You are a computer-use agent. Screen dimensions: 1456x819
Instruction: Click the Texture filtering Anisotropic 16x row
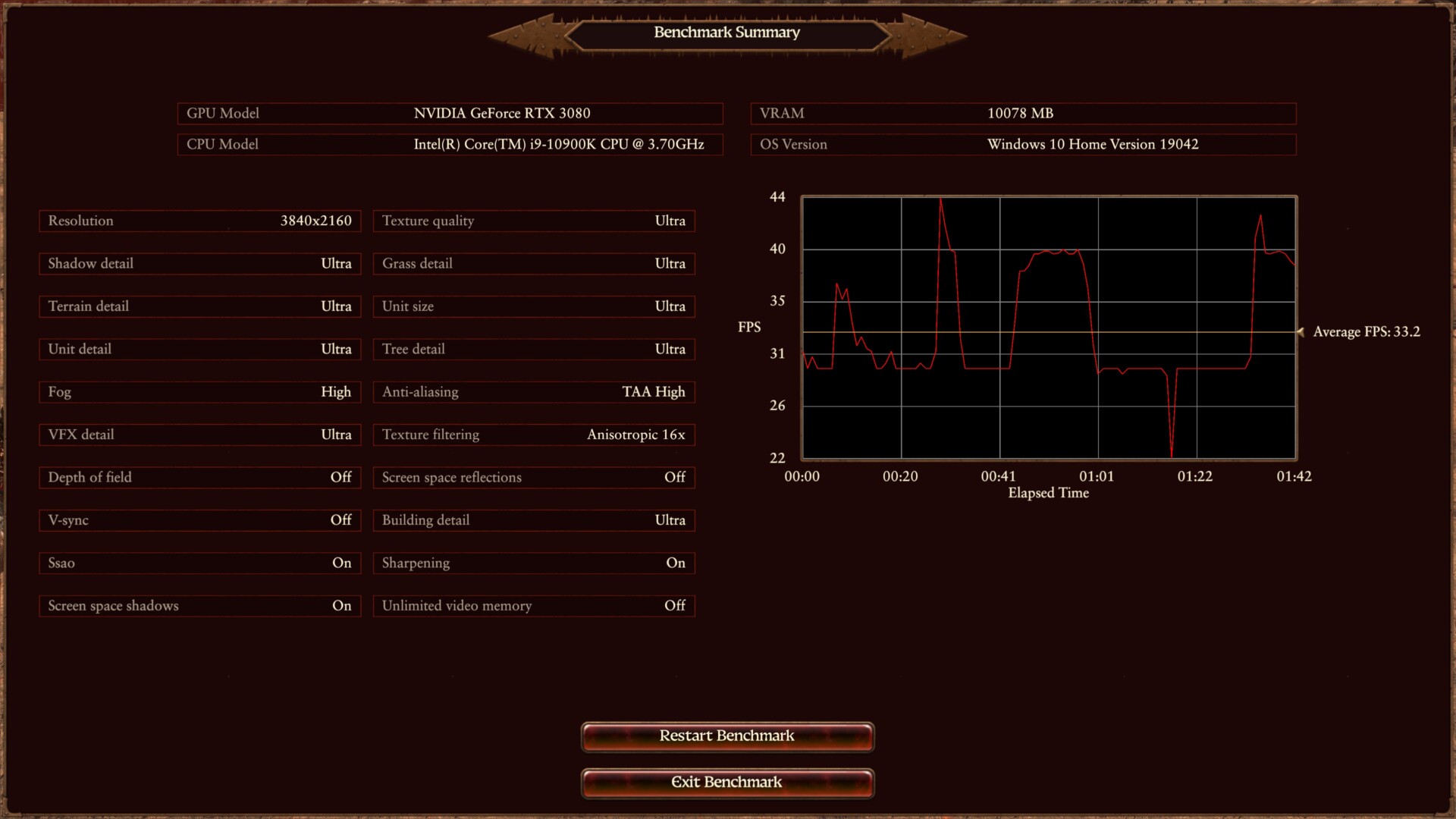pos(533,435)
